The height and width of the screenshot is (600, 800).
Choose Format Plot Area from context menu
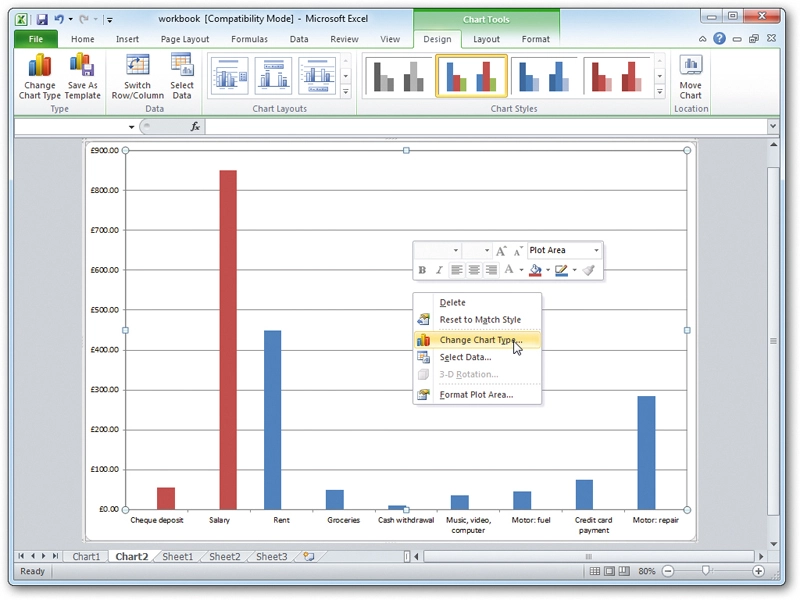(477, 394)
